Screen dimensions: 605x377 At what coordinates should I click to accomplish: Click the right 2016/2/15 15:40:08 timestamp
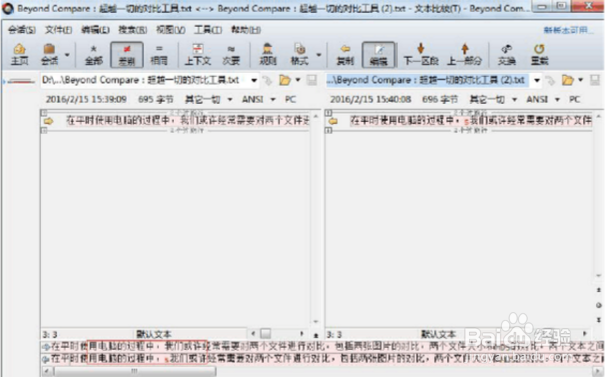[370, 100]
